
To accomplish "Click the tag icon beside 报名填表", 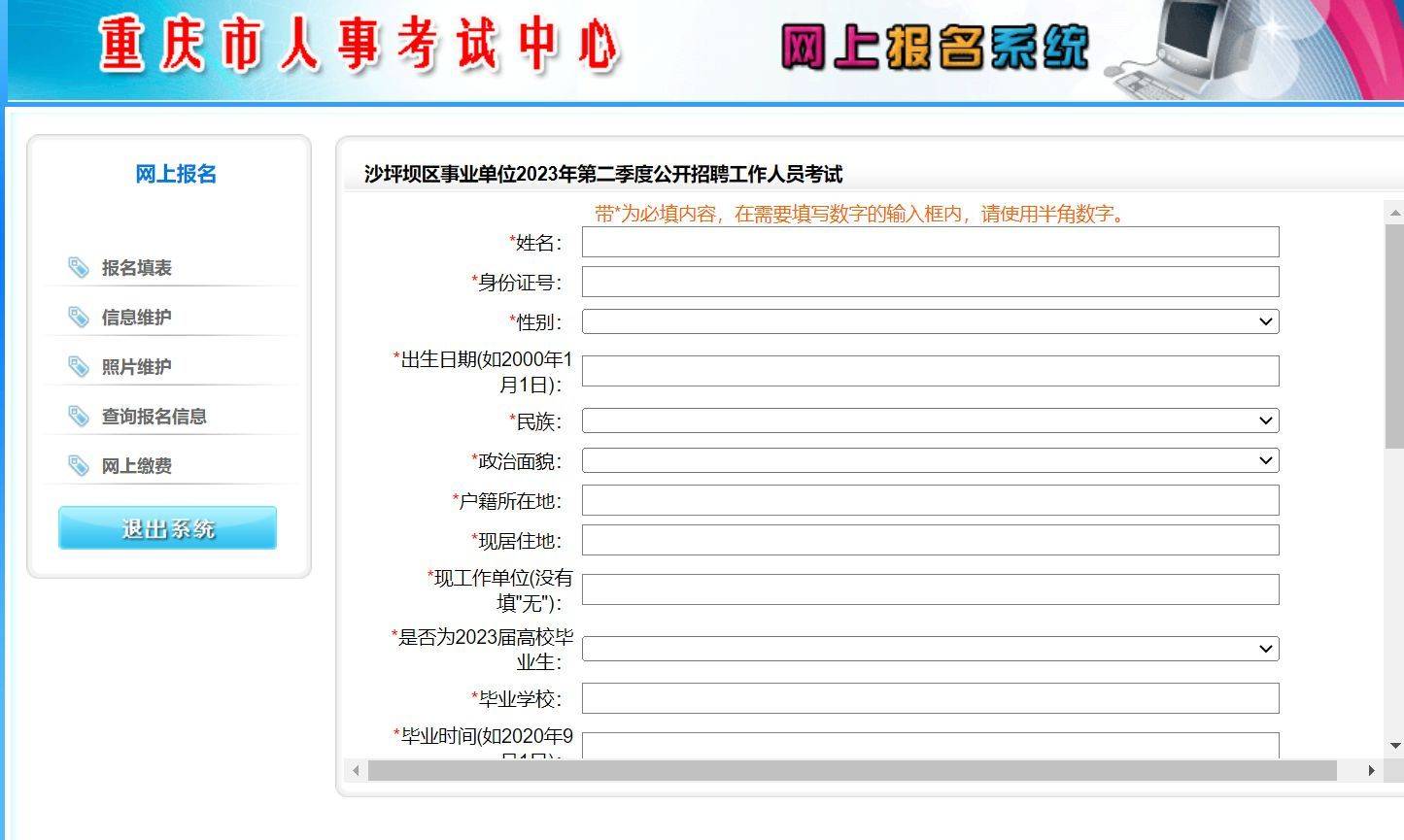I will click(79, 267).
